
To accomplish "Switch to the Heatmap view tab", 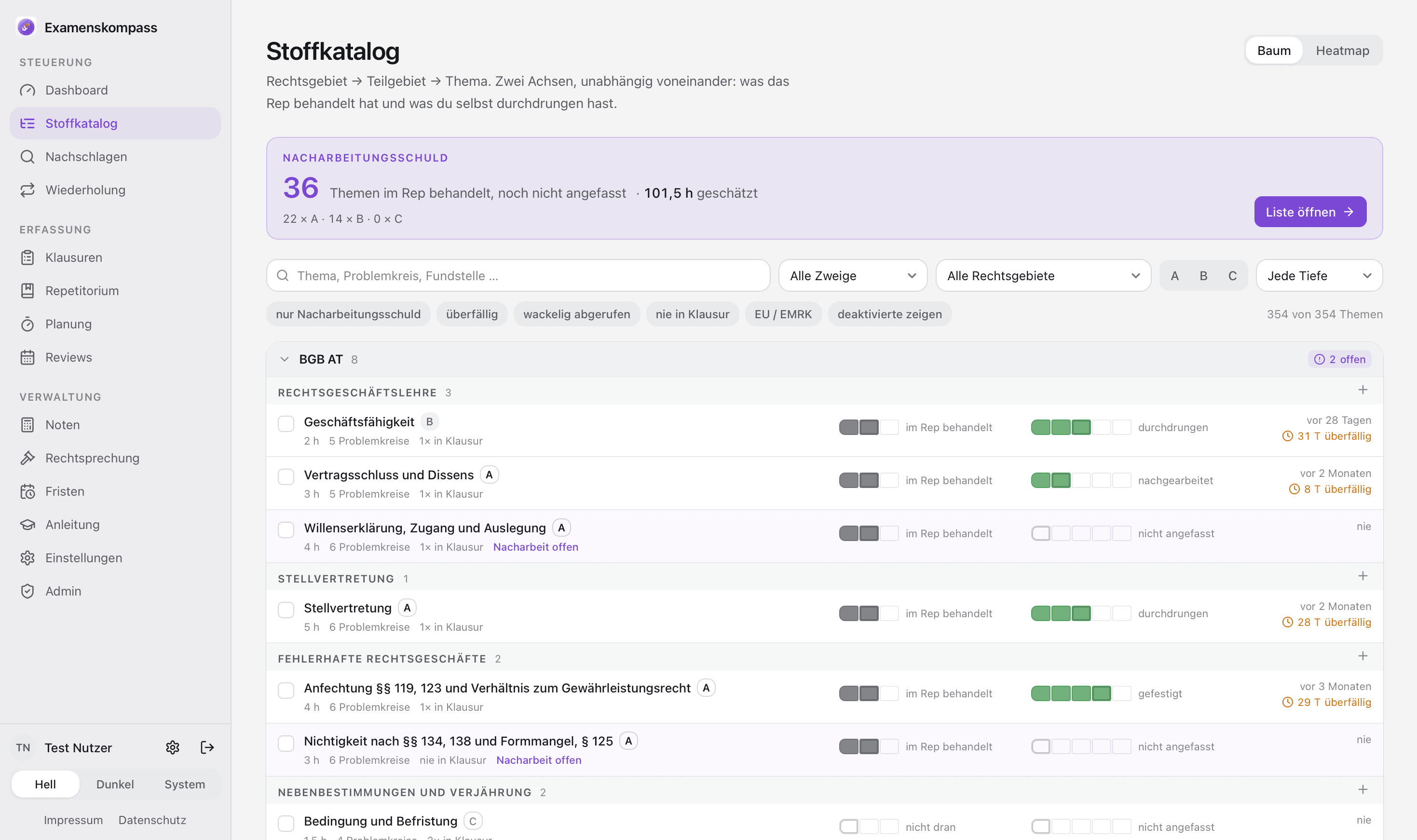I will click(x=1342, y=50).
